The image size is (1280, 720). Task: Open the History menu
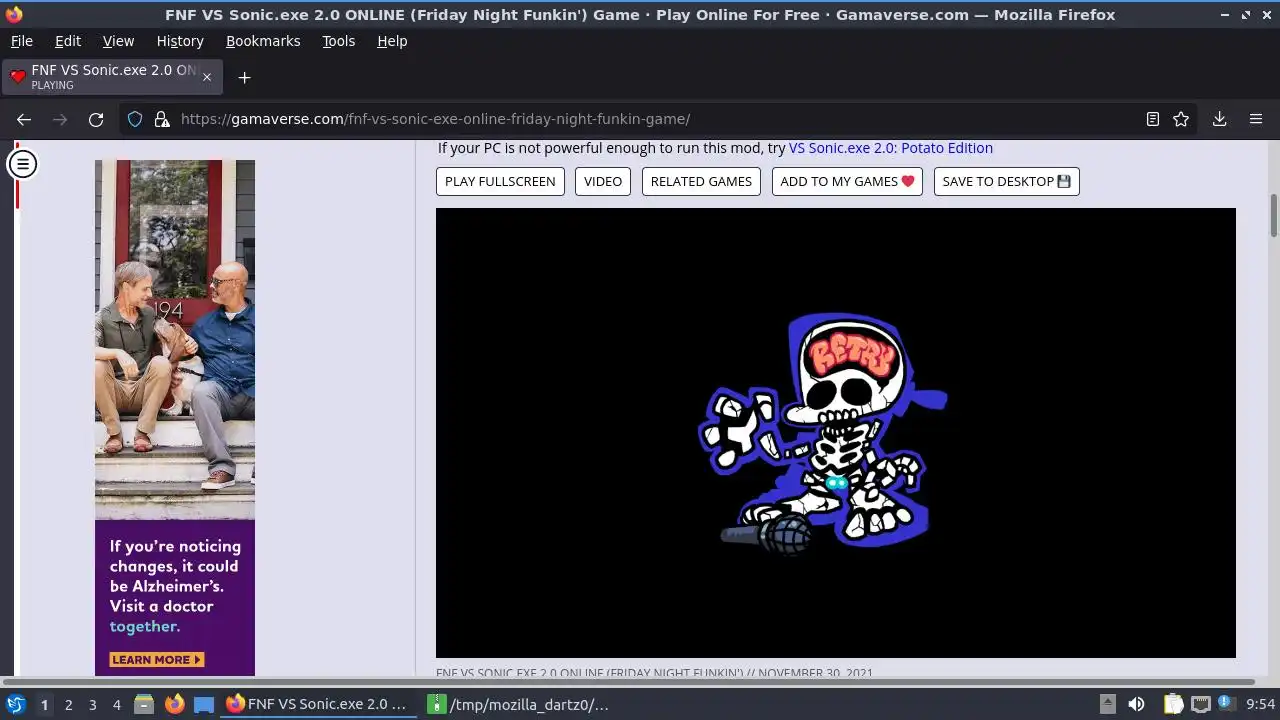coord(180,41)
